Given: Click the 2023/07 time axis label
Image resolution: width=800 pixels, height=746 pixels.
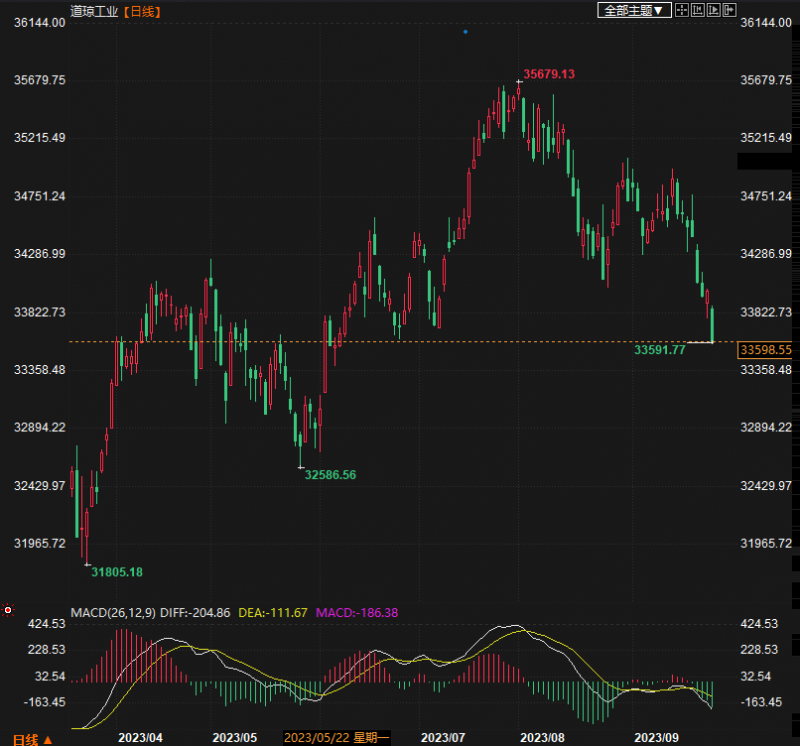Looking at the screenshot, I should [x=443, y=738].
